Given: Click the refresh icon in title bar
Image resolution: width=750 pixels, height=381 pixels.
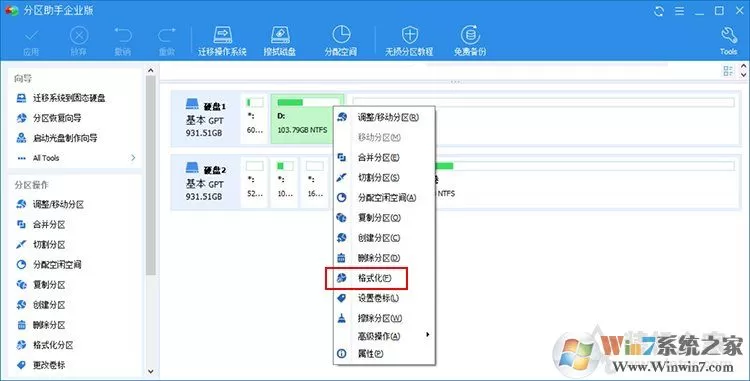Looking at the screenshot, I should click(659, 11).
